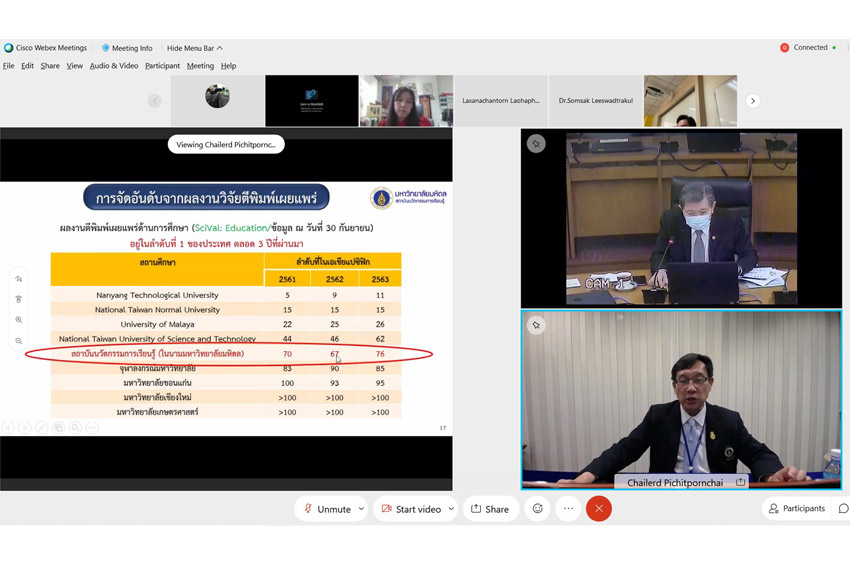Click the Share button

pos(490,508)
